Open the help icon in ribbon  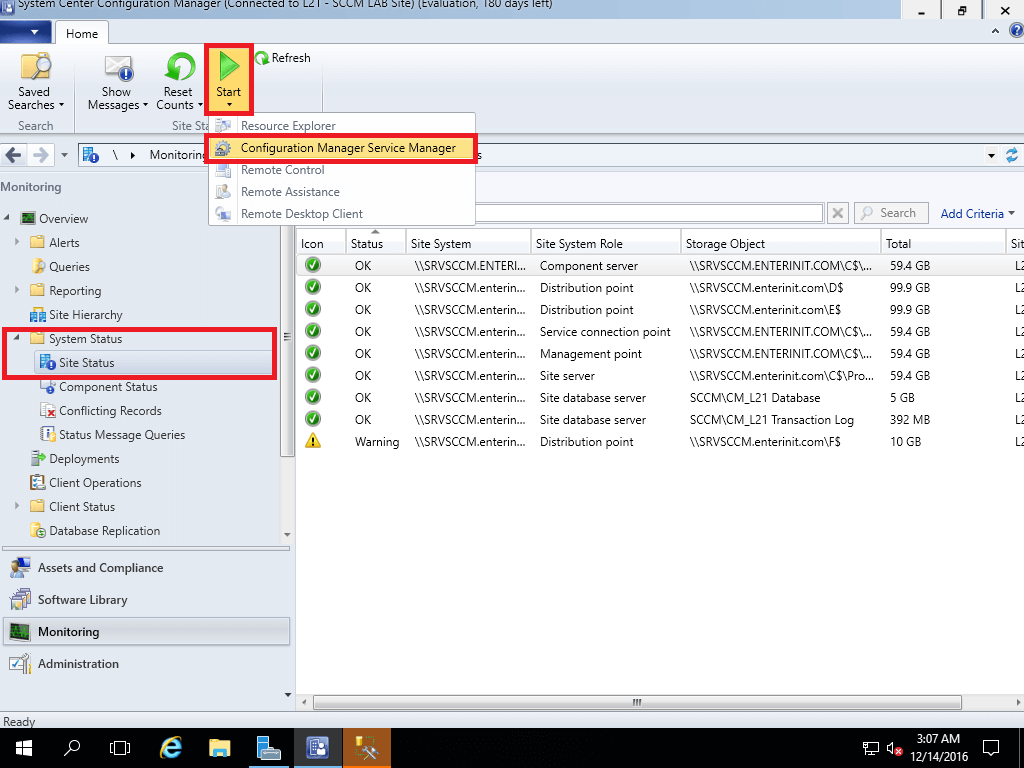coord(1016,31)
